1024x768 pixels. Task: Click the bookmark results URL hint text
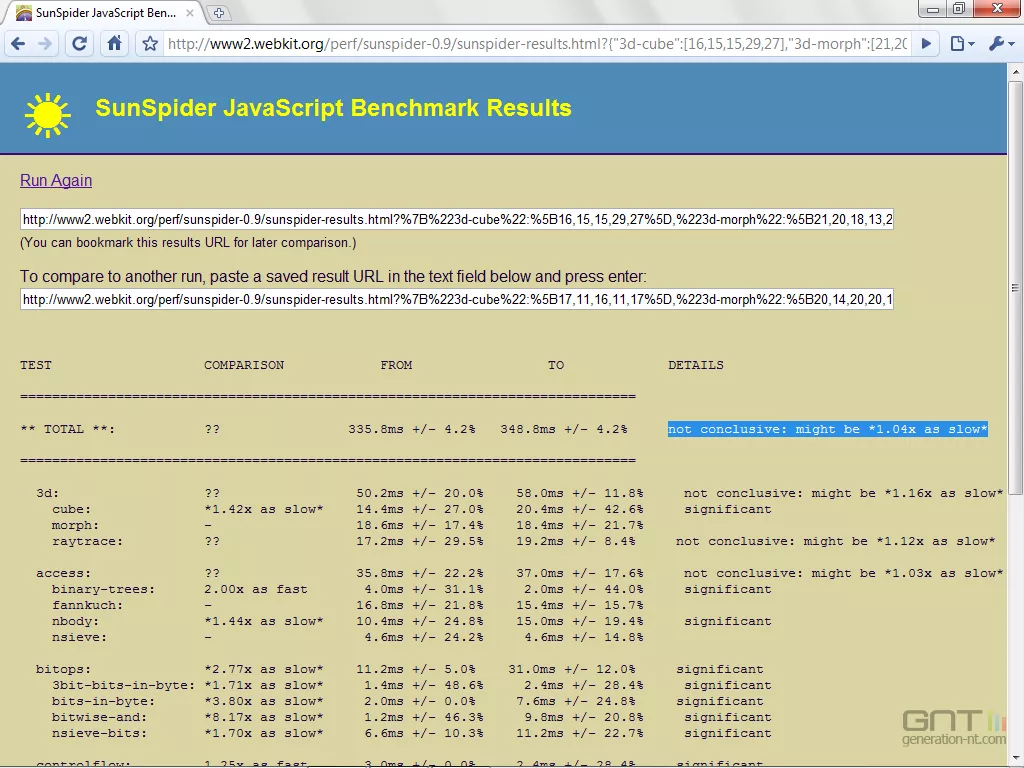188,243
